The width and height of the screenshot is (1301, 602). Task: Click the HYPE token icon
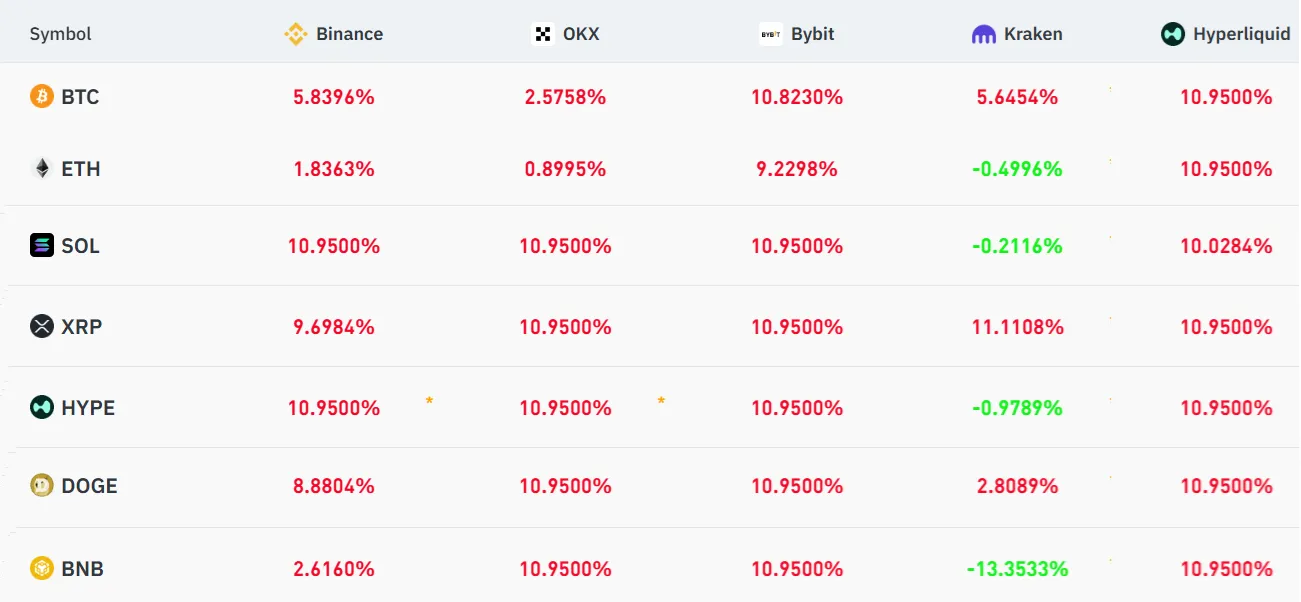click(41, 408)
